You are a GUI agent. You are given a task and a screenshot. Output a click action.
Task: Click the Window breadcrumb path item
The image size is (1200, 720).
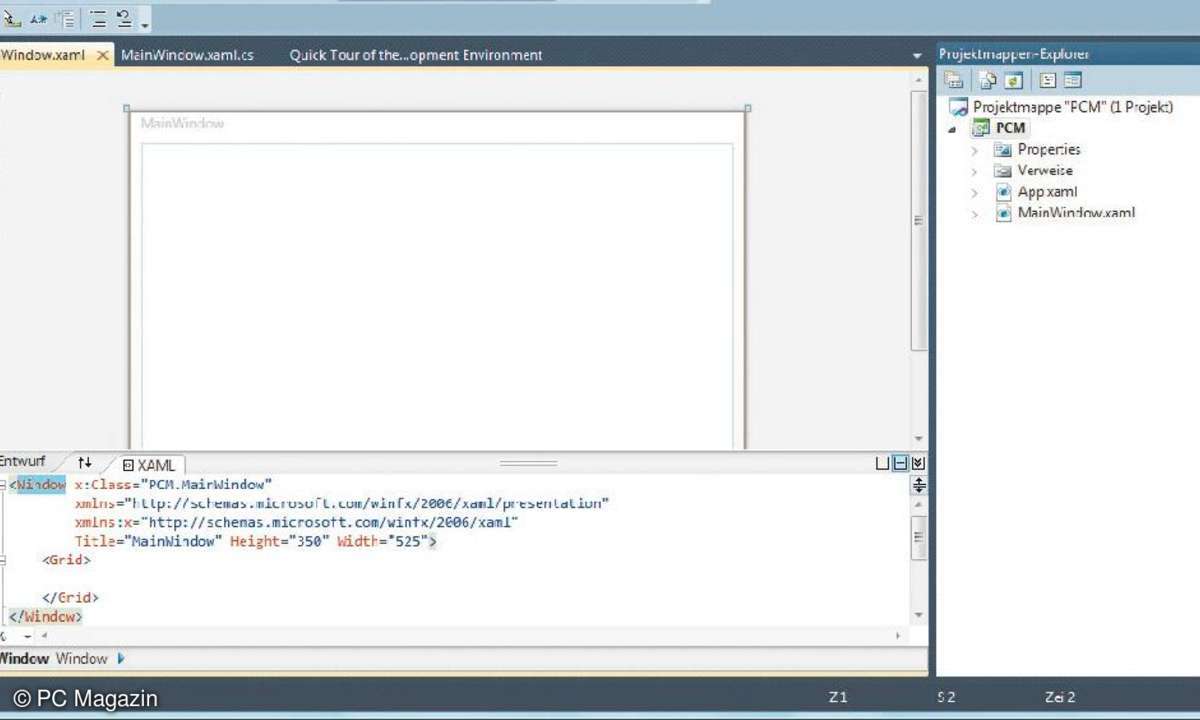coord(81,659)
